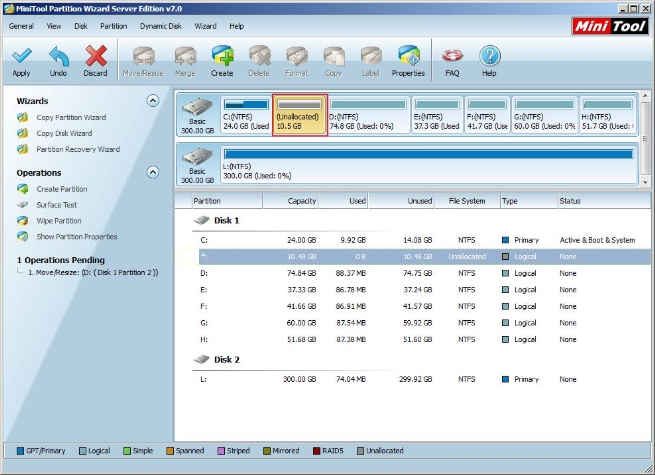Open the FAQ lifebuoy icon
This screenshot has width=655, height=475.
click(452, 55)
